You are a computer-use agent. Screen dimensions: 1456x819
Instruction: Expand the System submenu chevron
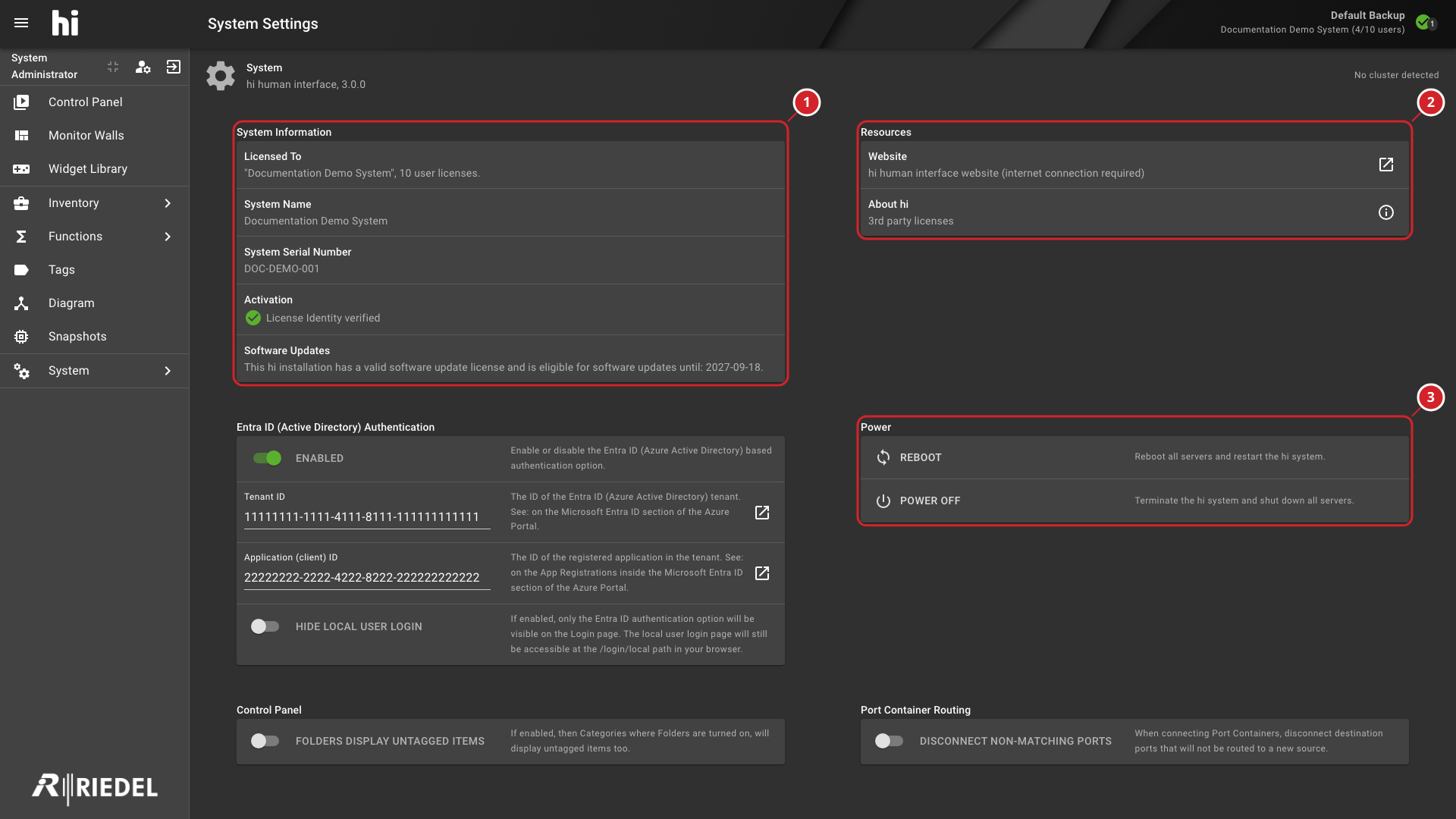pos(168,371)
